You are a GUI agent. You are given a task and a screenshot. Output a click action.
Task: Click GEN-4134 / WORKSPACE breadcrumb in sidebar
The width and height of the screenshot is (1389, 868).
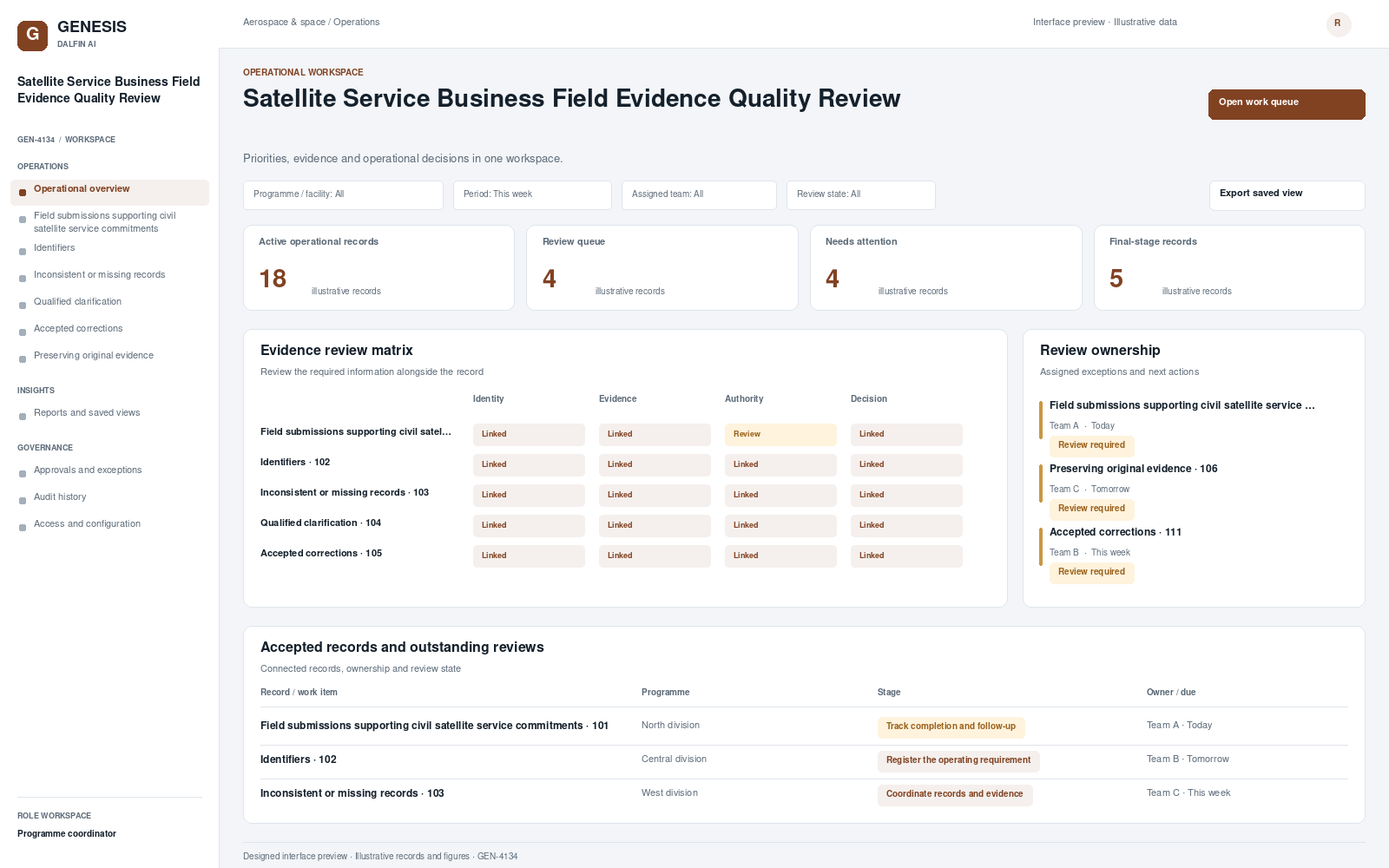point(66,140)
